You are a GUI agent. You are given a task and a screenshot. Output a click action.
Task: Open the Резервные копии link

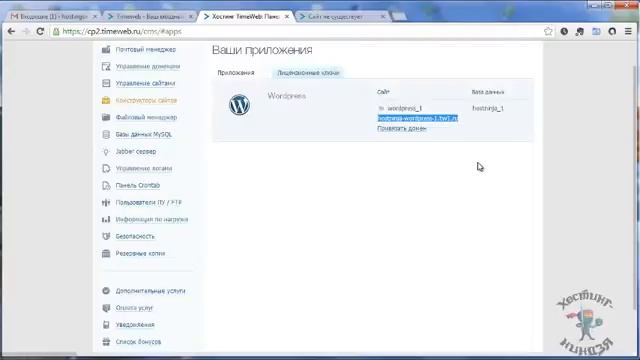pos(140,253)
